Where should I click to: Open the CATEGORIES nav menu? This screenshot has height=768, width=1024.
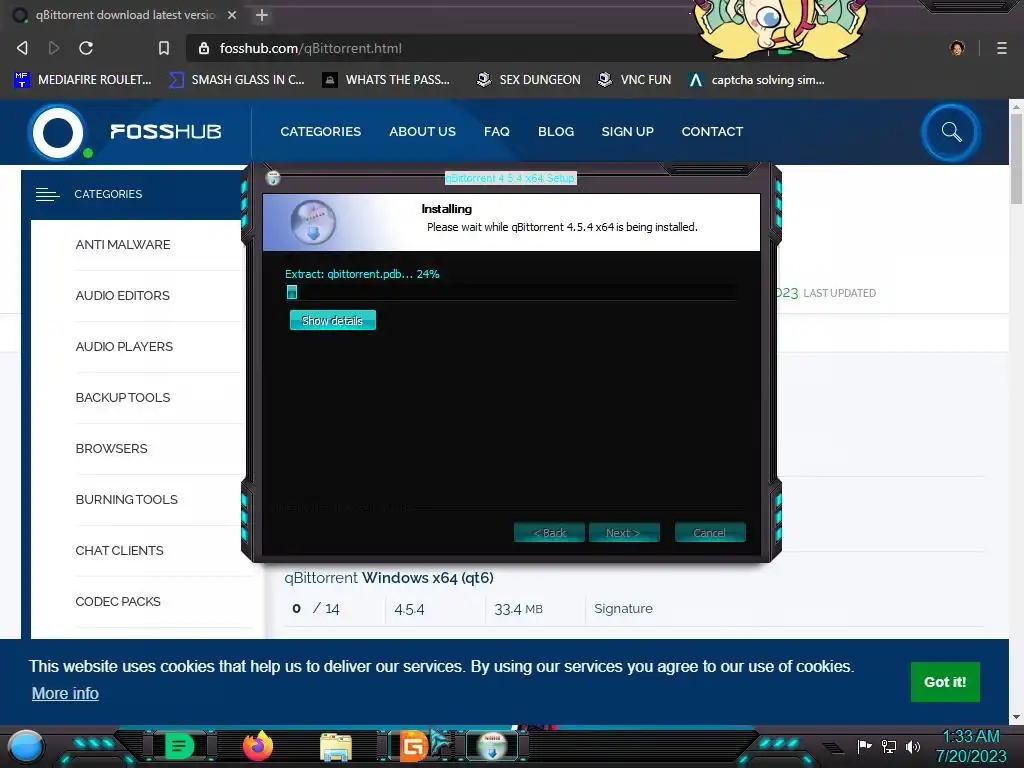pos(321,131)
